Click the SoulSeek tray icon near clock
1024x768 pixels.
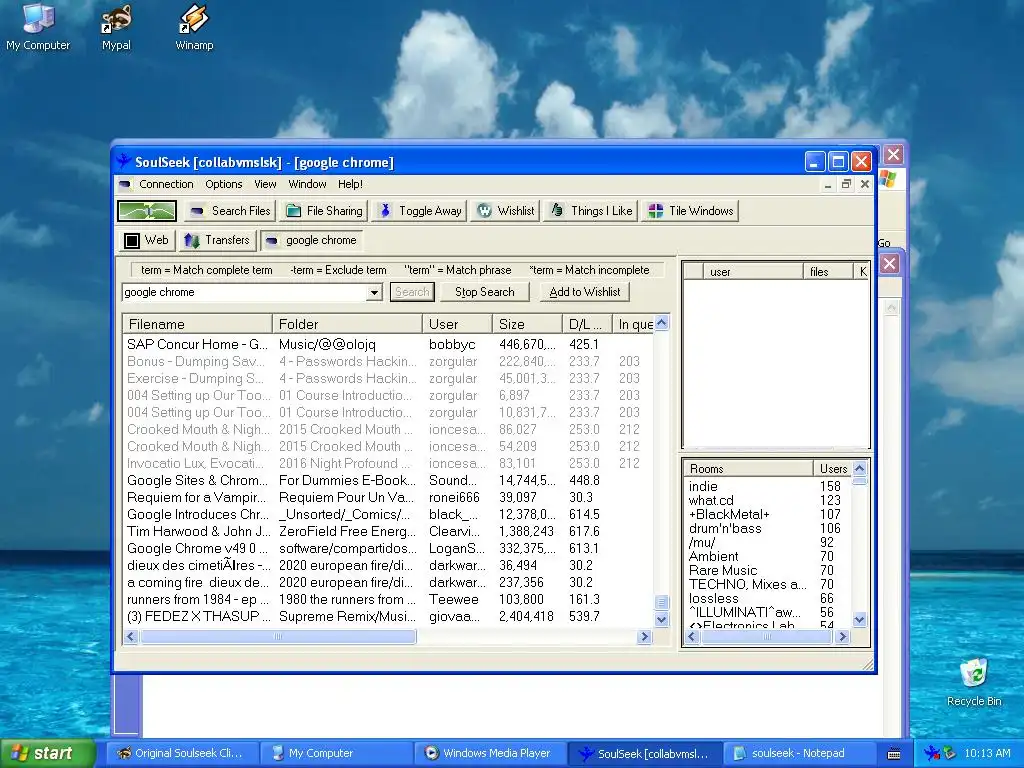click(x=932, y=754)
